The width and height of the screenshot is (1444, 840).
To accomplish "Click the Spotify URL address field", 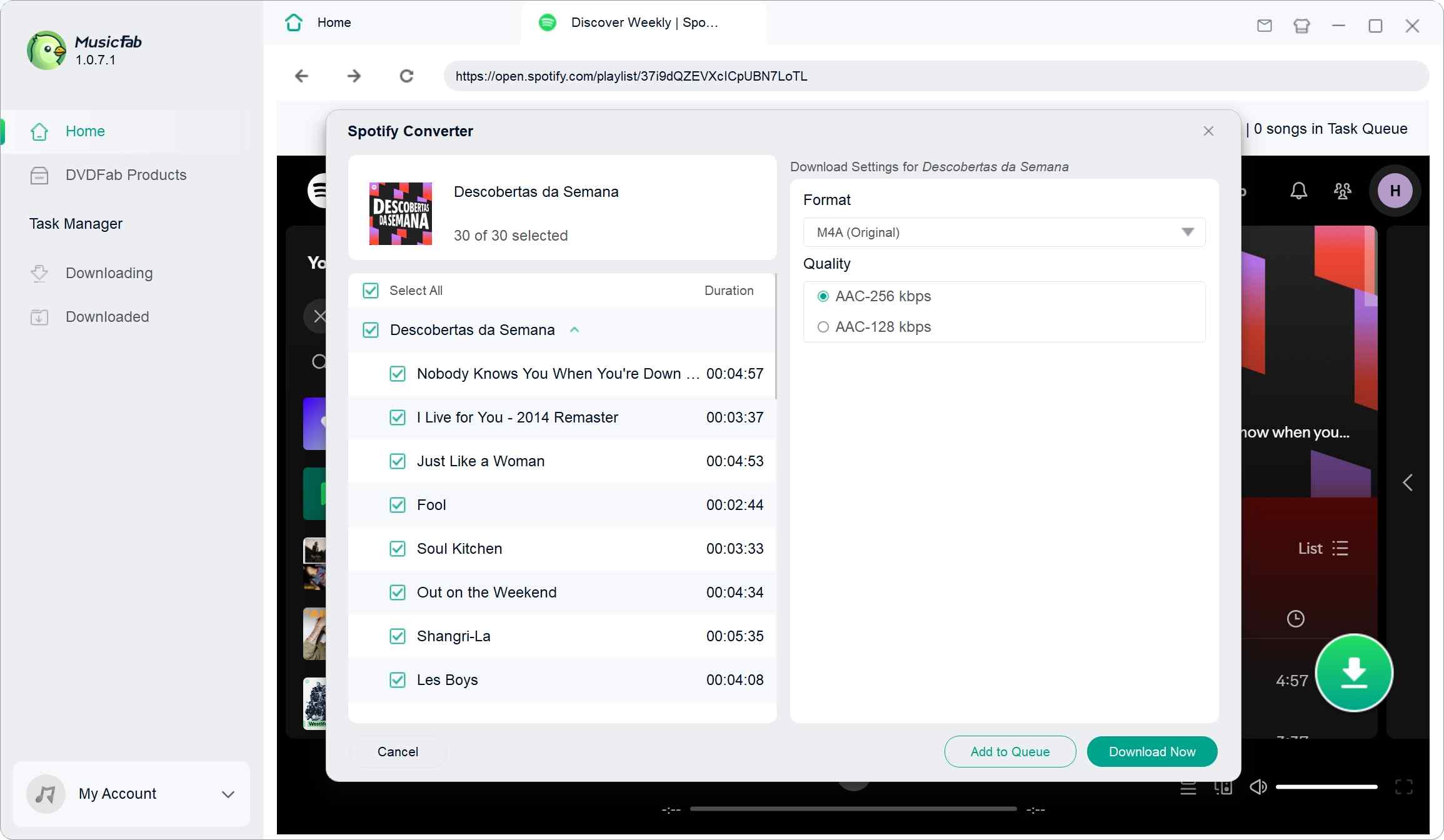I will tap(936, 76).
